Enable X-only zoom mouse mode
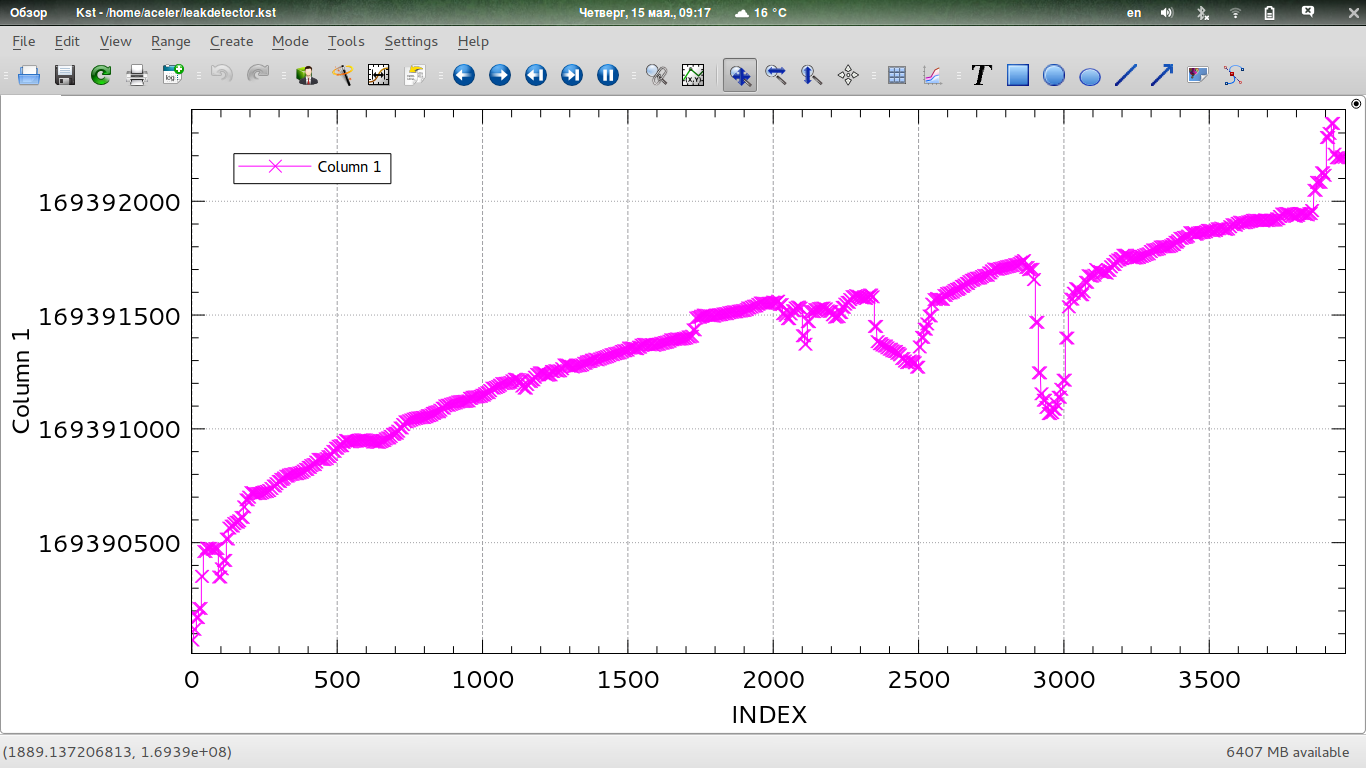Image resolution: width=1366 pixels, height=768 pixels. 776,75
